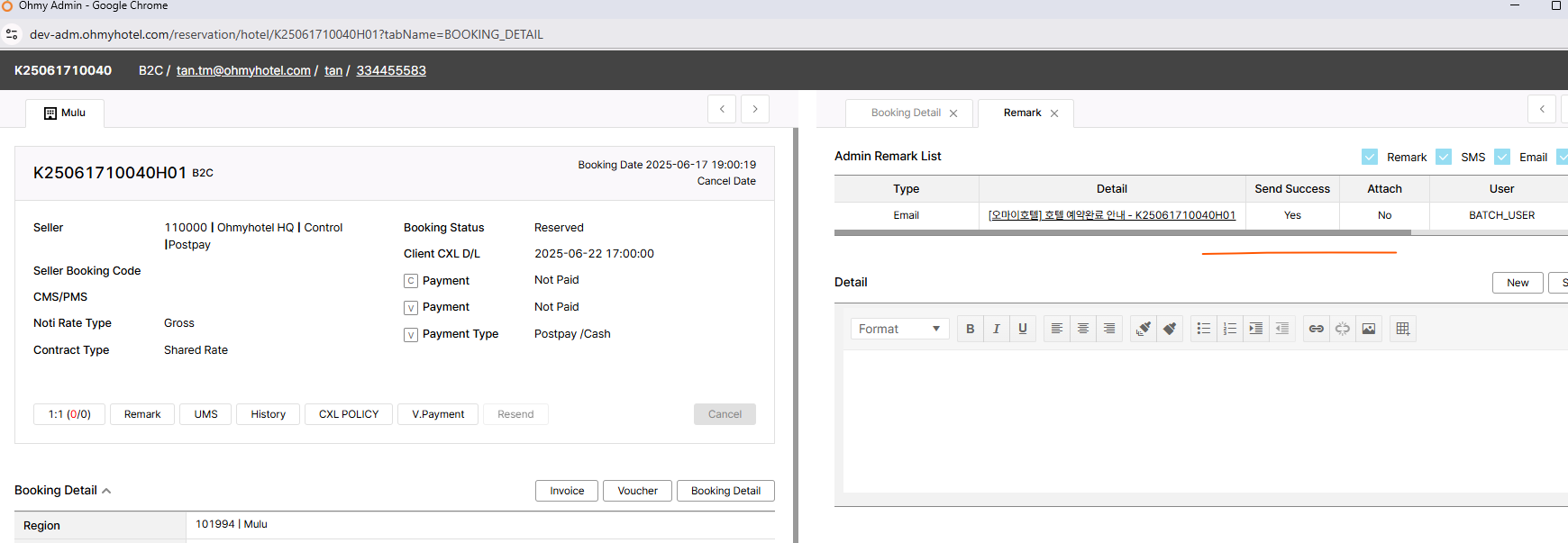This screenshot has width=1568, height=543.
Task: Uncheck the SMS filter checkbox
Action: 1444,157
